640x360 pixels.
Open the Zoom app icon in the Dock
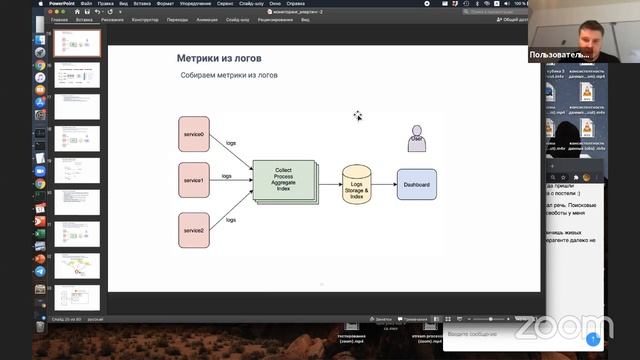click(x=40, y=171)
